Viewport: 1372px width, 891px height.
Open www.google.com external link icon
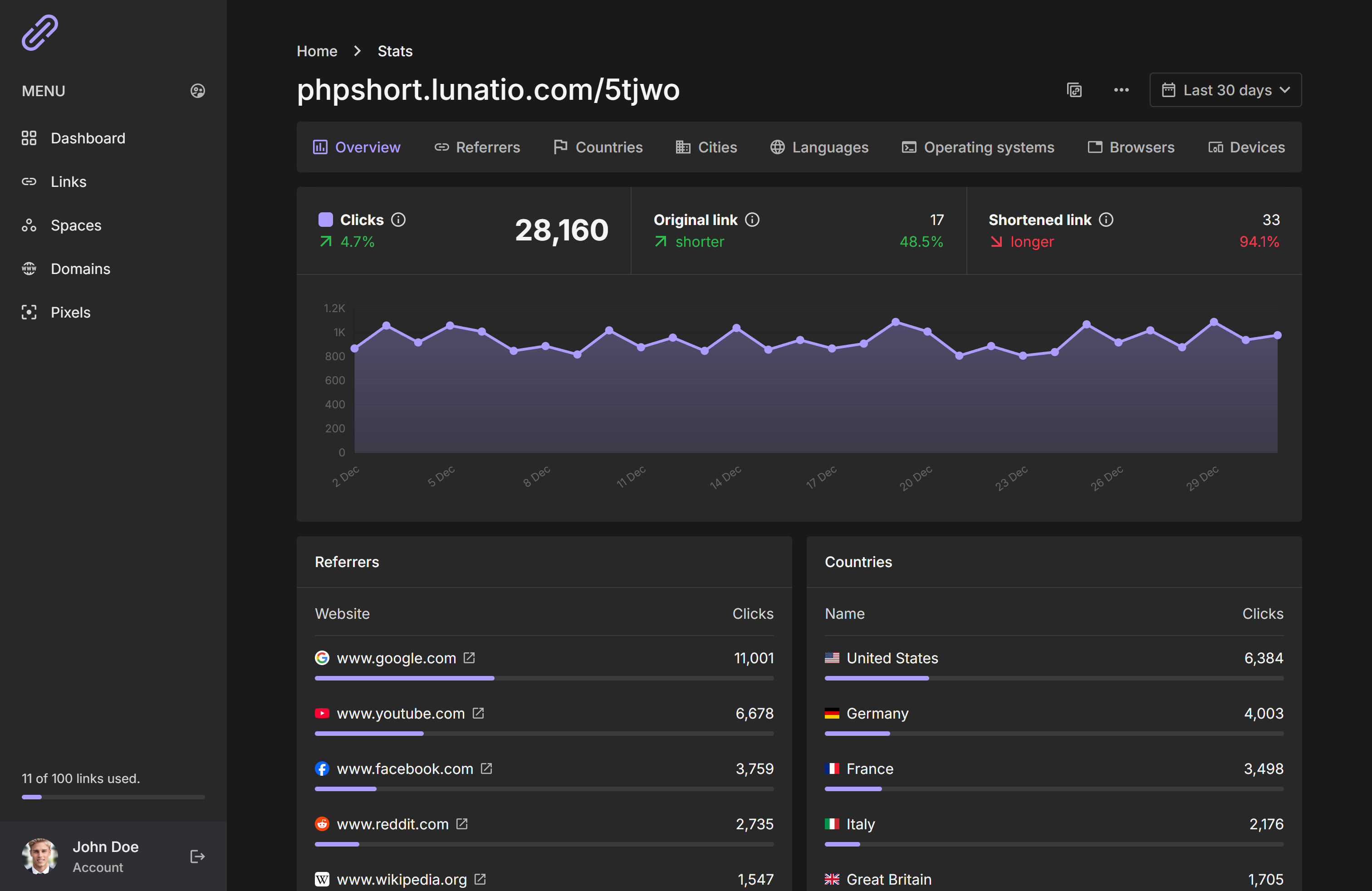(x=469, y=657)
